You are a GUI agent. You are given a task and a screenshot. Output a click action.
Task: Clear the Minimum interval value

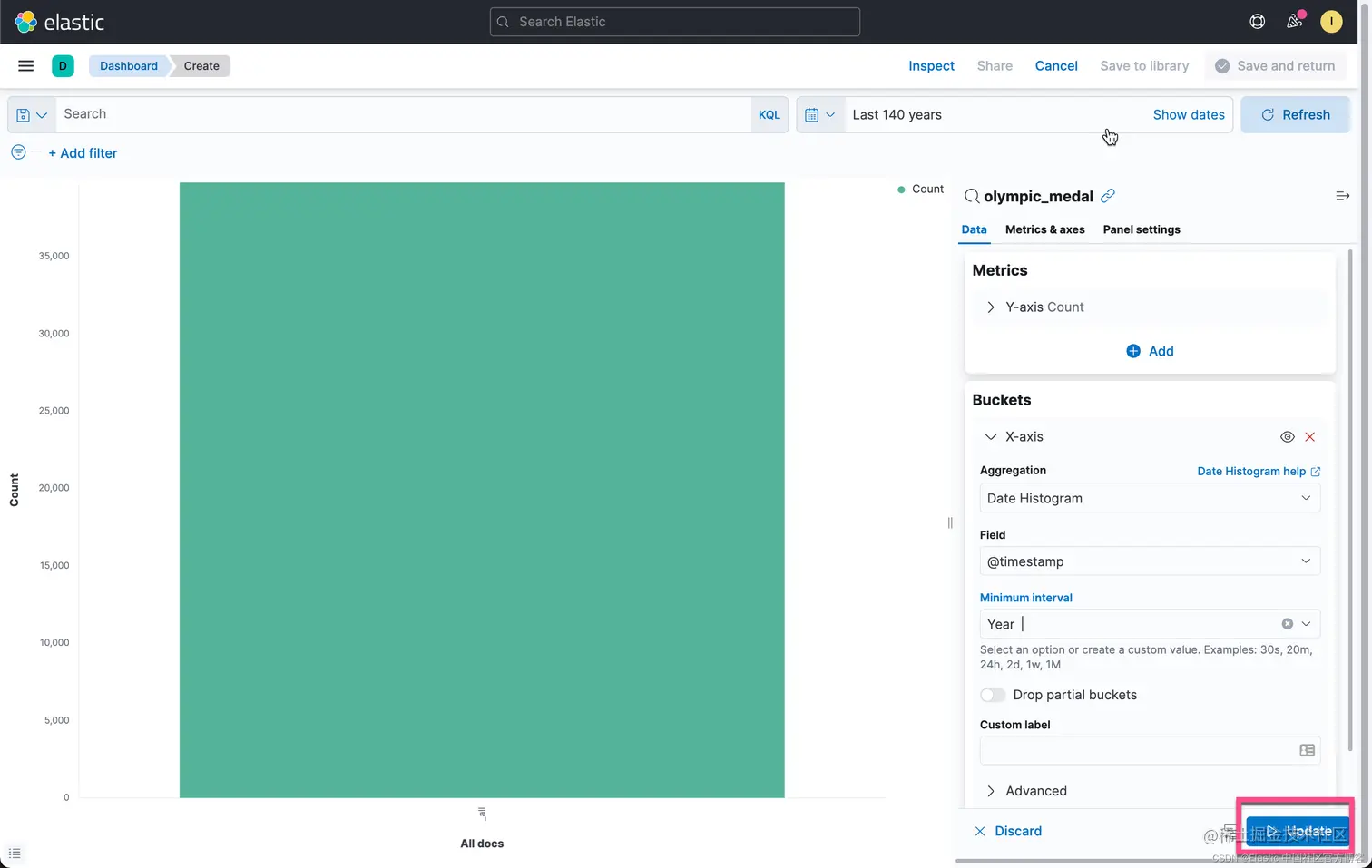coord(1287,624)
